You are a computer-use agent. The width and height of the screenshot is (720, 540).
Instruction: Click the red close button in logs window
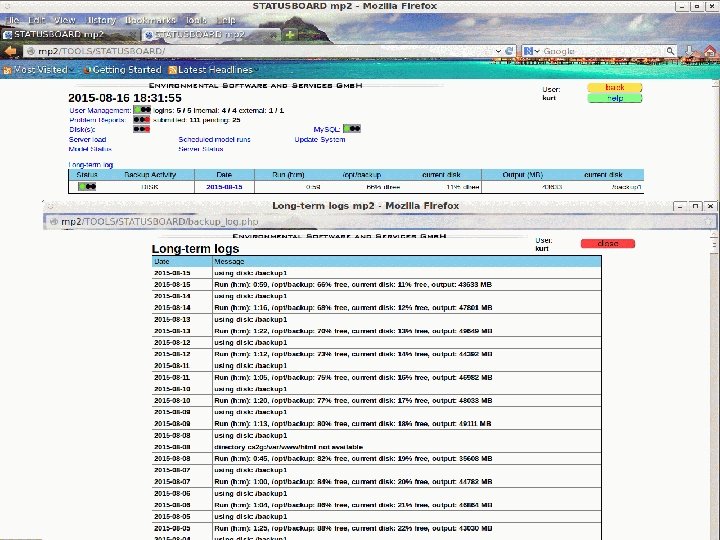point(608,243)
